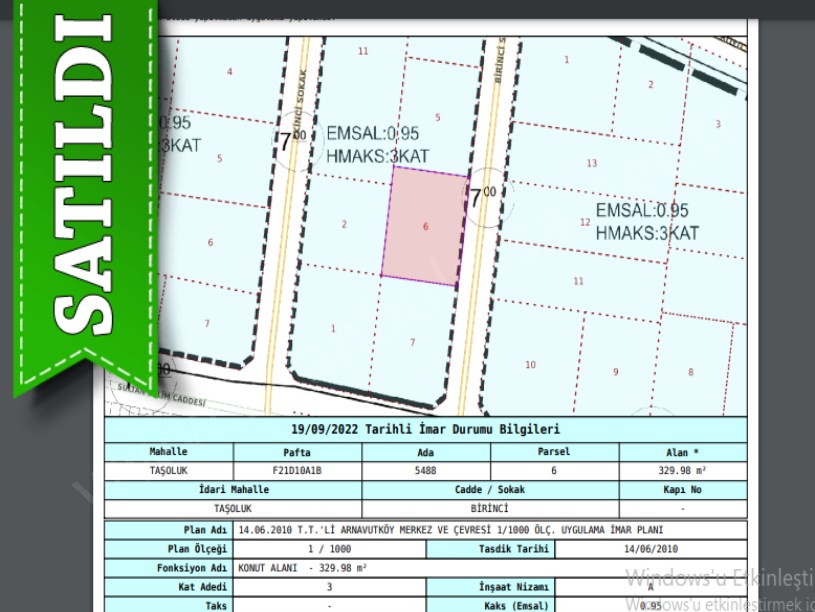
Task: Click parcel 13 on the map
Action: click(x=591, y=163)
